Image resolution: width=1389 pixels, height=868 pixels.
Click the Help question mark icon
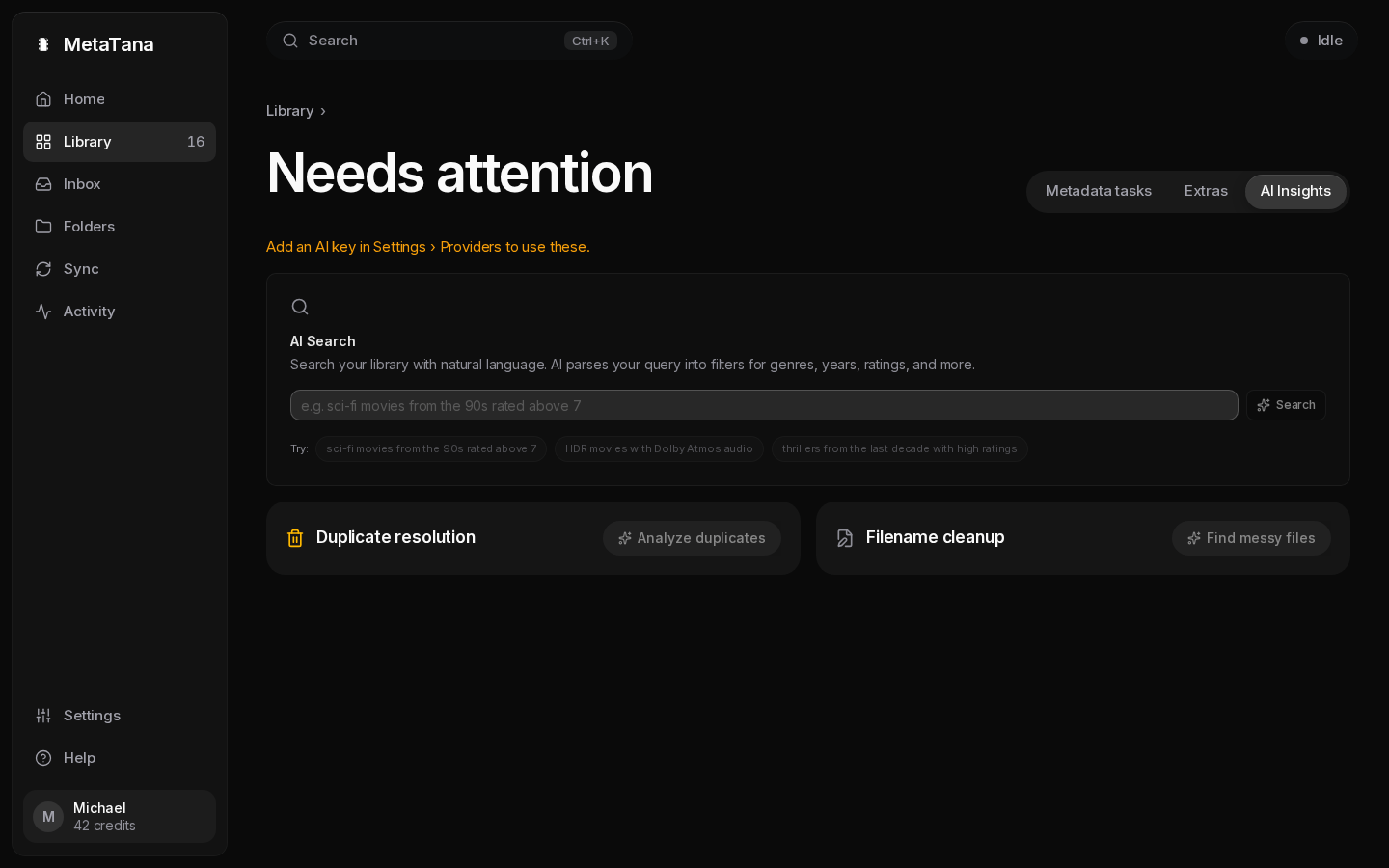coord(43,758)
